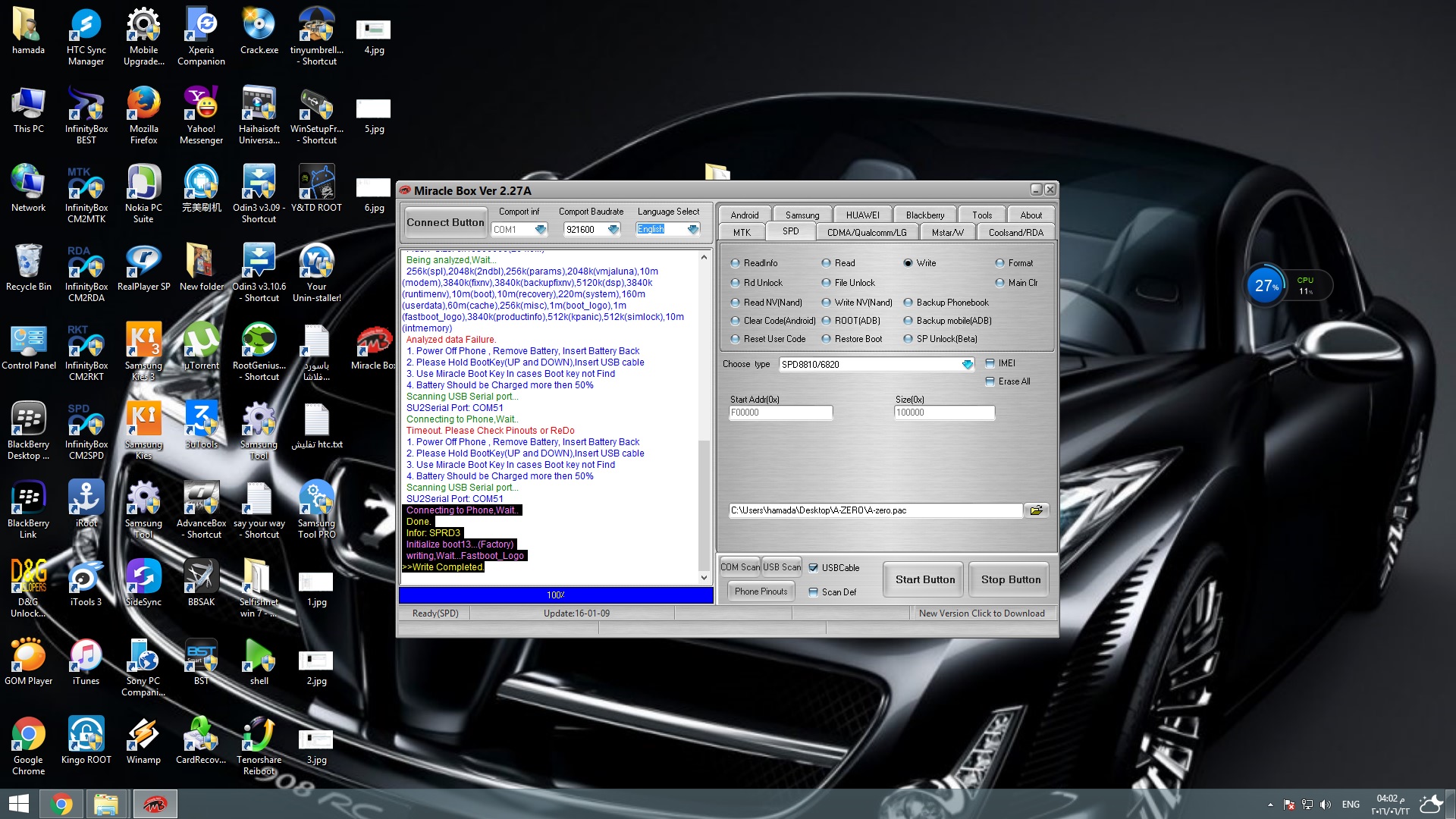Screen dimensions: 1456x819
Task: Open File Explorer from the taskbar
Action: tap(106, 804)
